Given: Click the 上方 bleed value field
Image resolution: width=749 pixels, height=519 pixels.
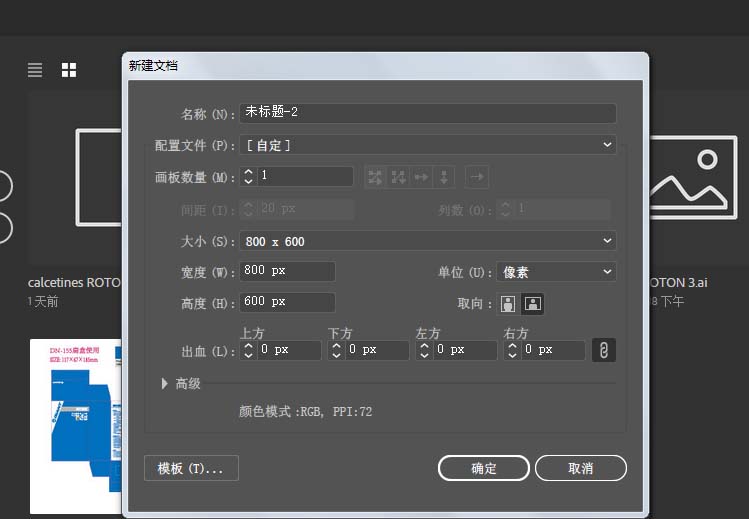Looking at the screenshot, I should 289,350.
